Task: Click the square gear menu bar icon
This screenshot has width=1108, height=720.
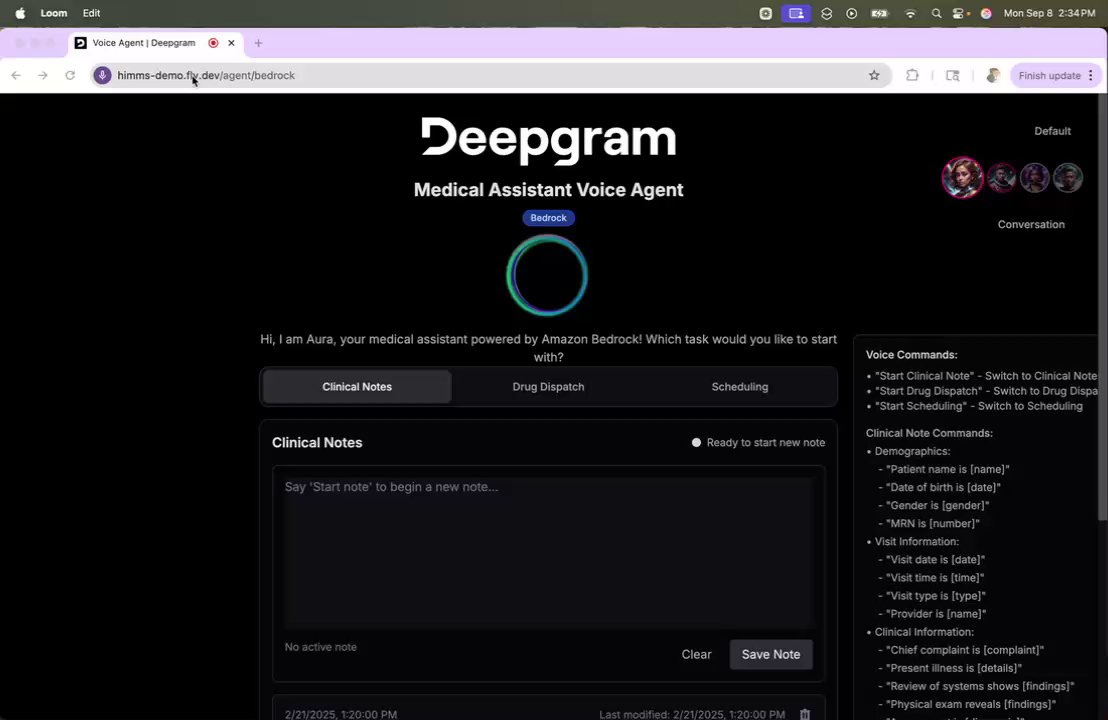Action: point(765,13)
